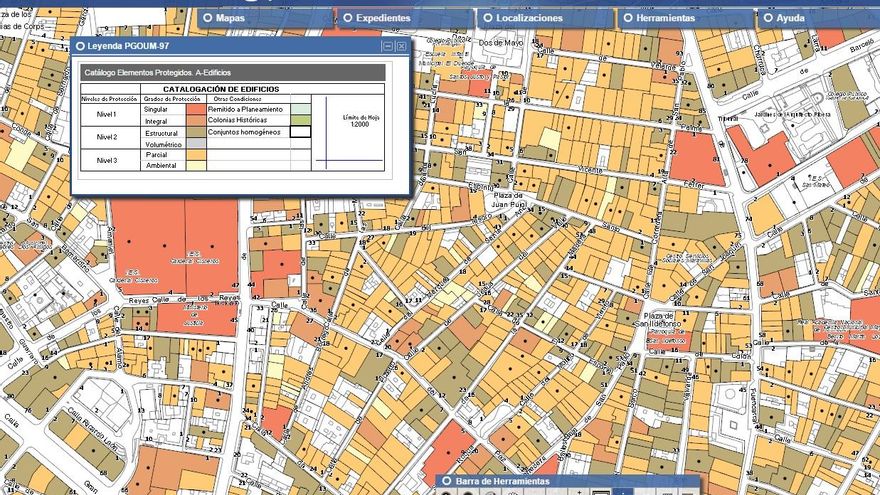Click the Integral grade color swatch
The height and width of the screenshot is (495, 880).
point(196,120)
